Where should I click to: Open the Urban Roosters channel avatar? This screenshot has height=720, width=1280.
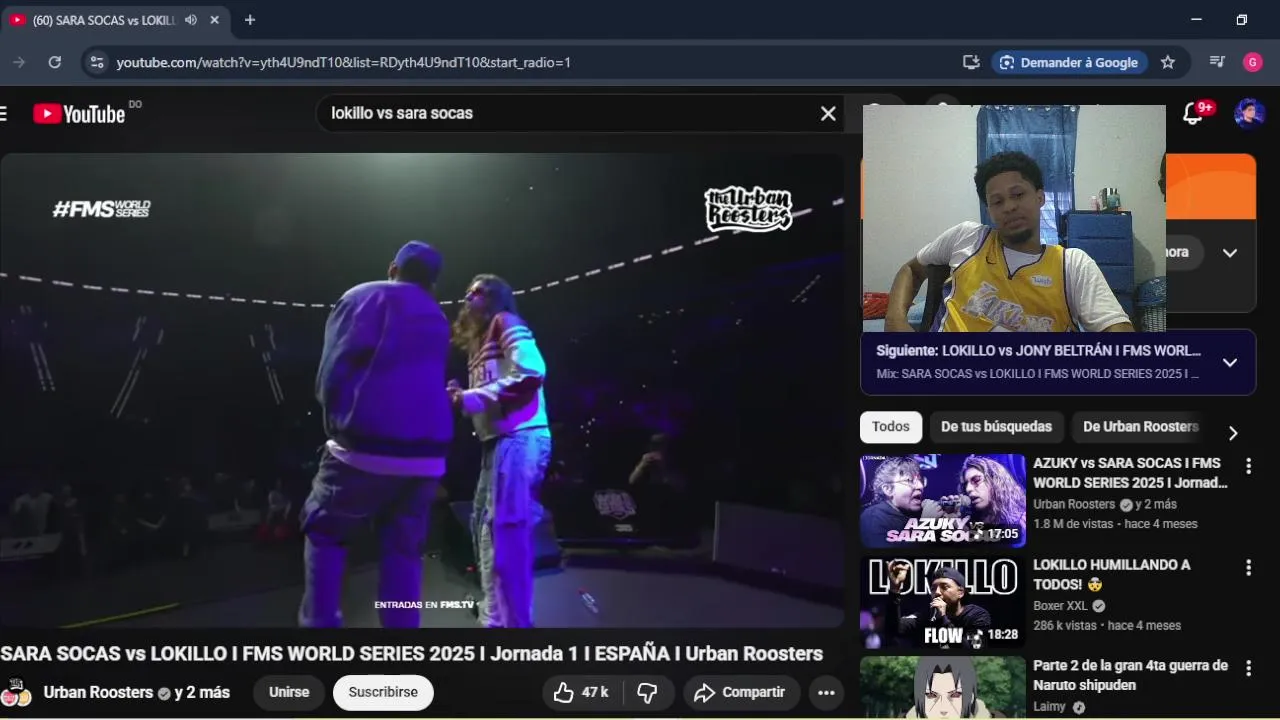[x=17, y=692]
